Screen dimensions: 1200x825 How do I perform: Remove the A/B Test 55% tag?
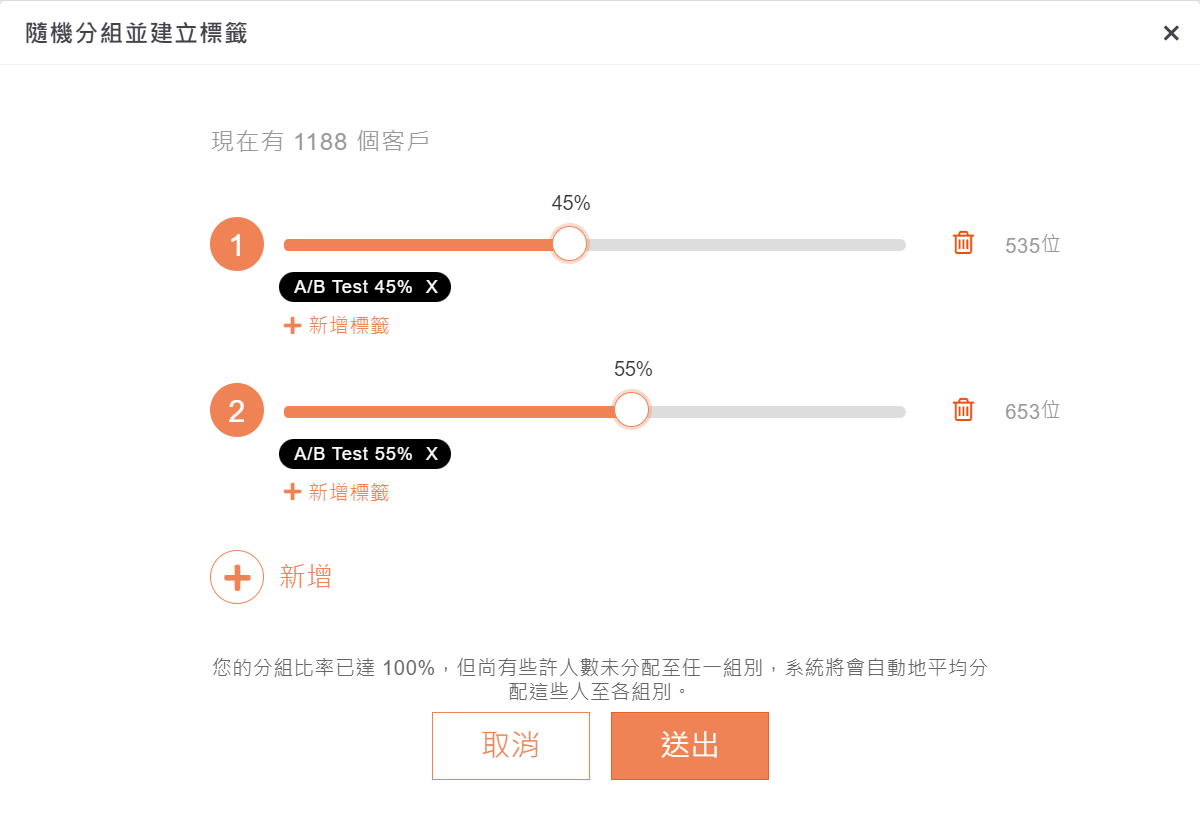[432, 454]
